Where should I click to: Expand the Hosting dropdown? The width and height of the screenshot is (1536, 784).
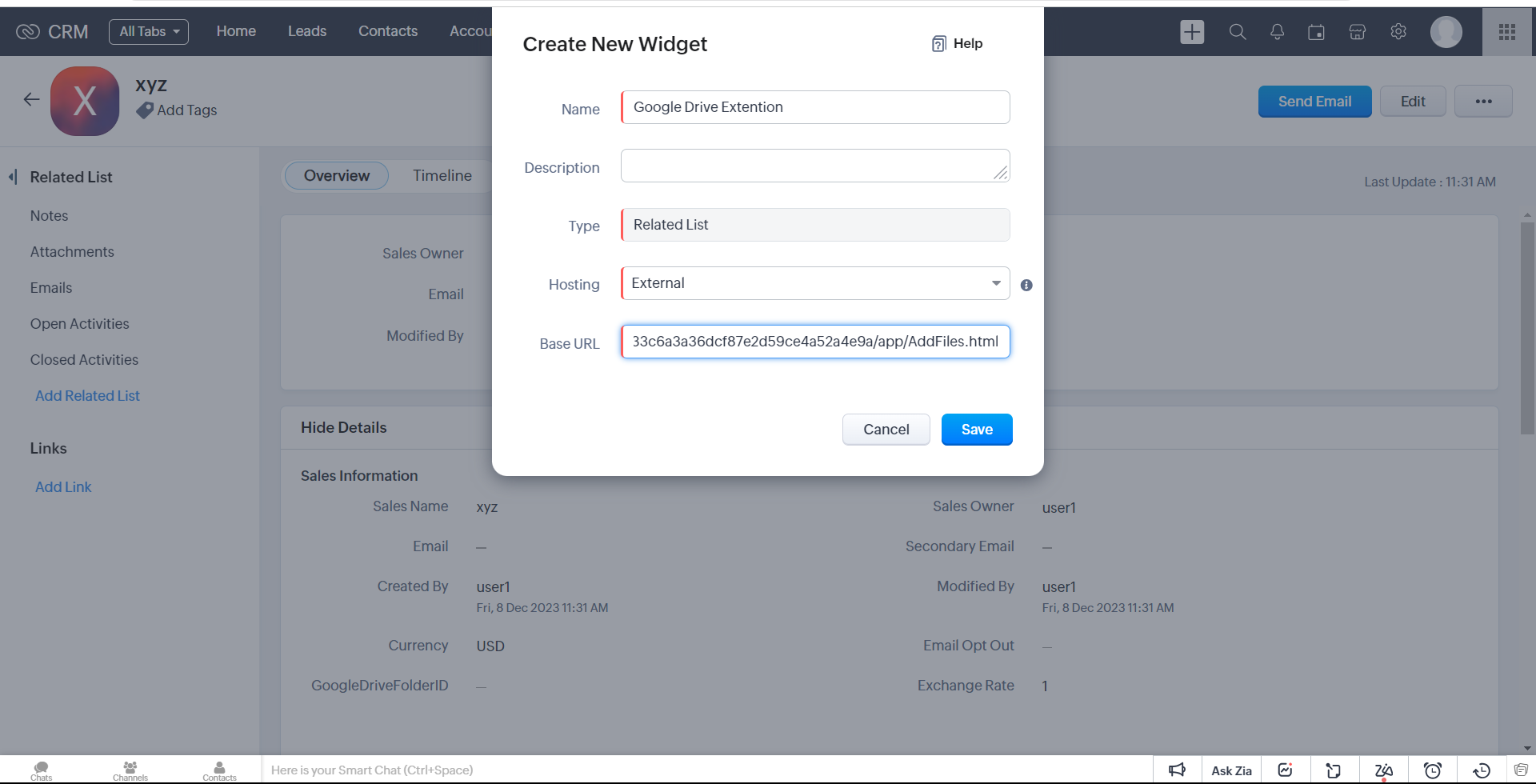[x=996, y=283]
